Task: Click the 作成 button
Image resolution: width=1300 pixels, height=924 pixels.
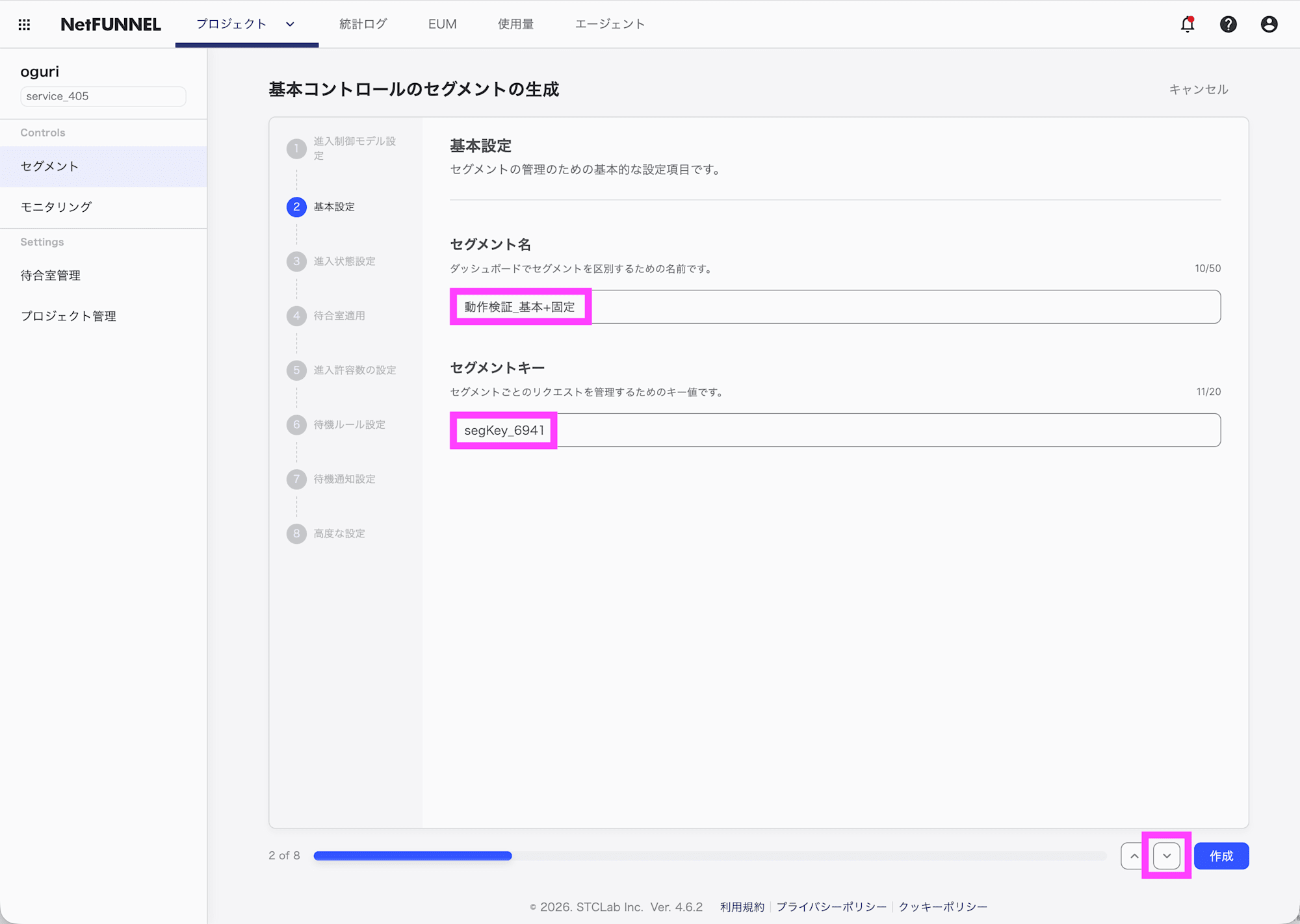Action: coord(1221,856)
